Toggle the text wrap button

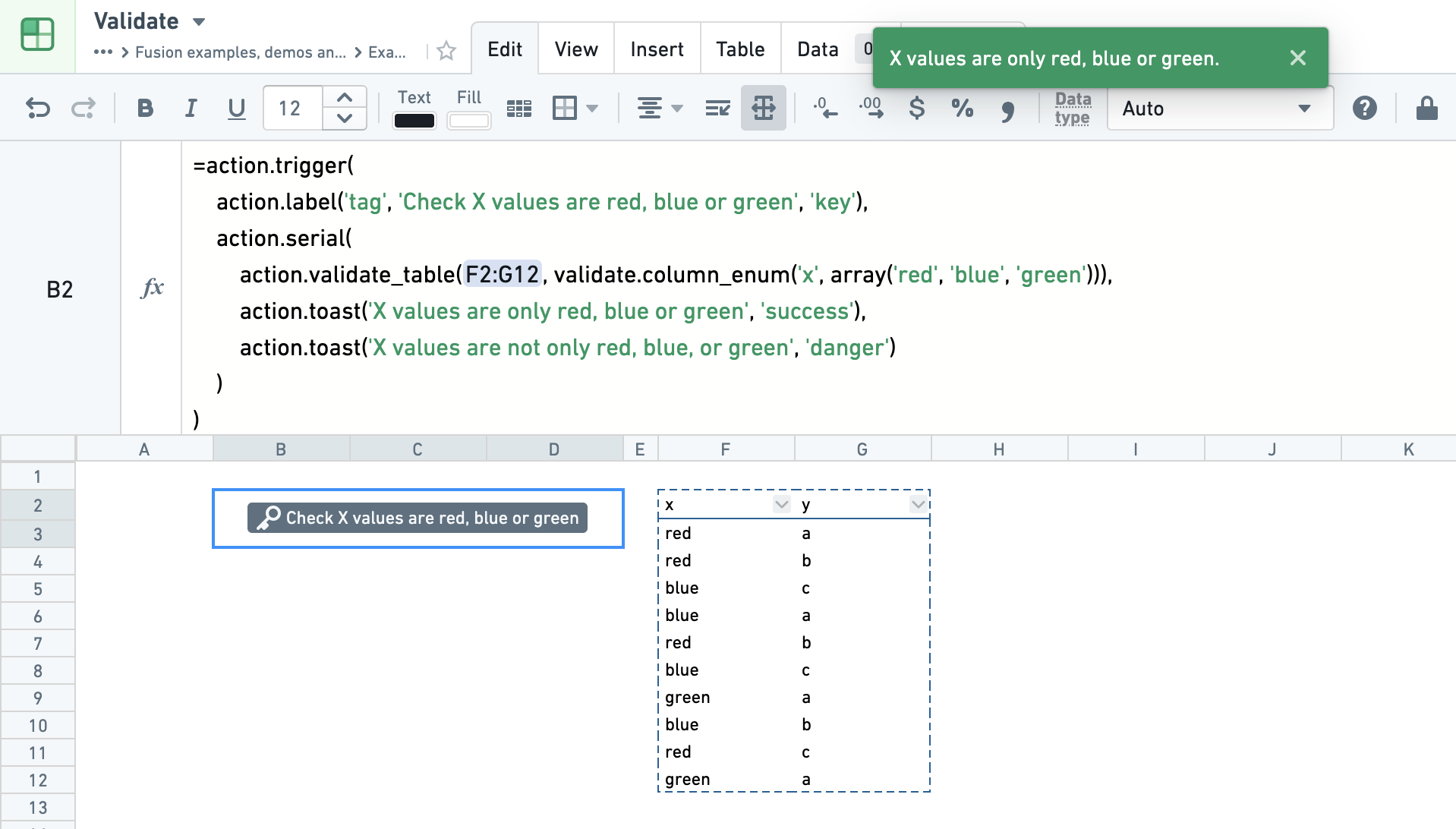click(717, 109)
